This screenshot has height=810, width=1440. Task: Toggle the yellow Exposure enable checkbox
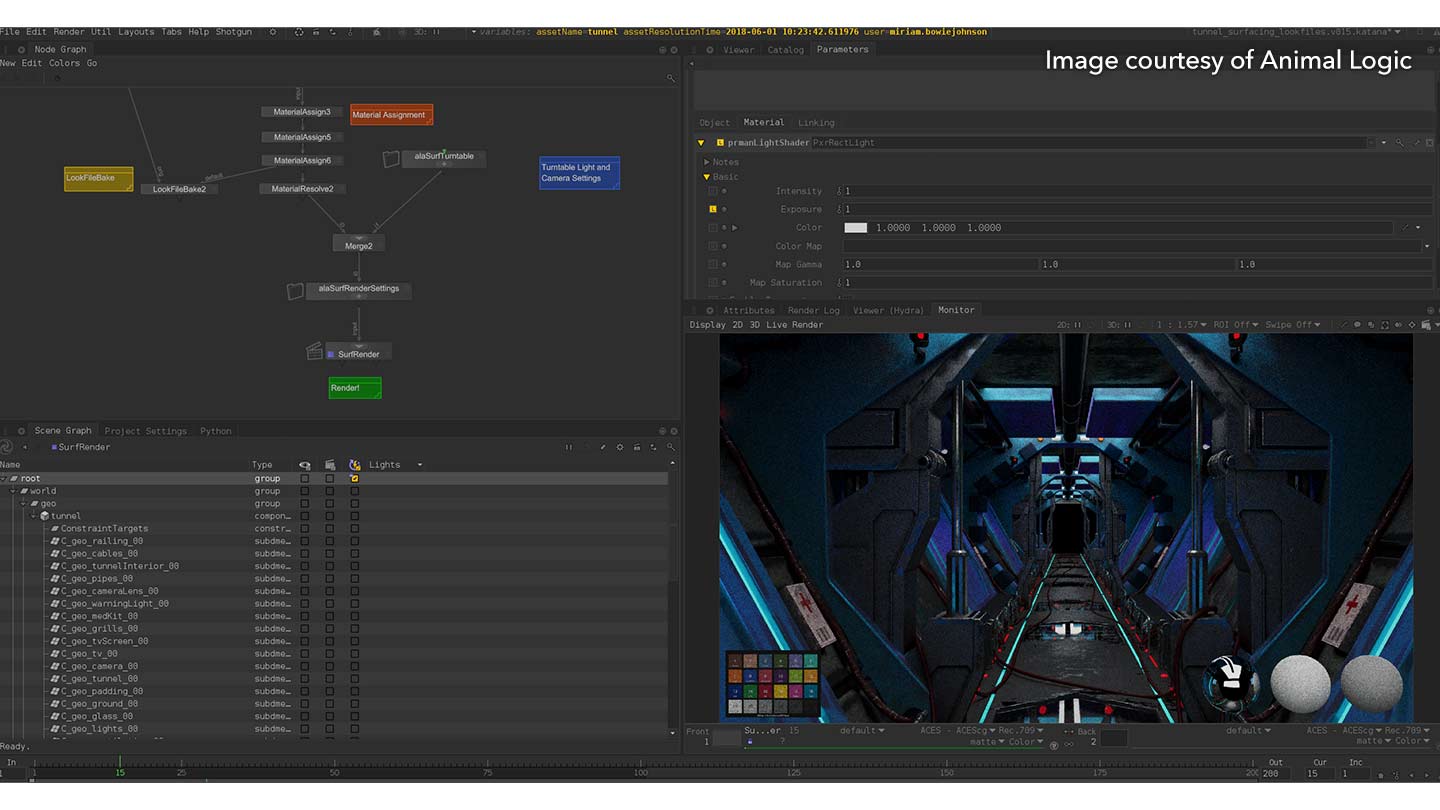click(x=713, y=209)
